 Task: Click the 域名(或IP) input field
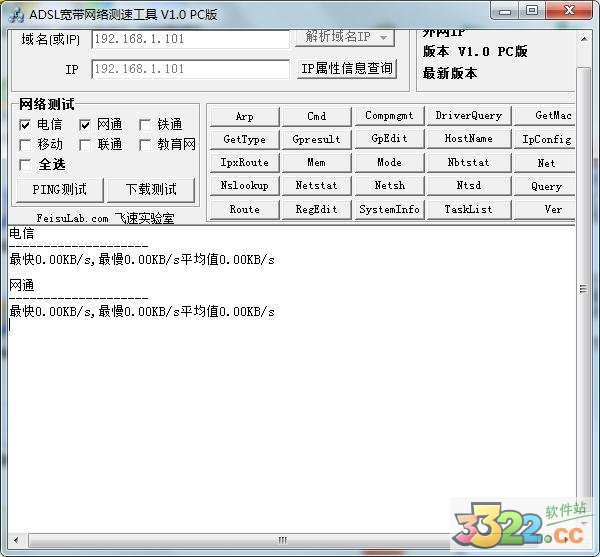[191, 39]
